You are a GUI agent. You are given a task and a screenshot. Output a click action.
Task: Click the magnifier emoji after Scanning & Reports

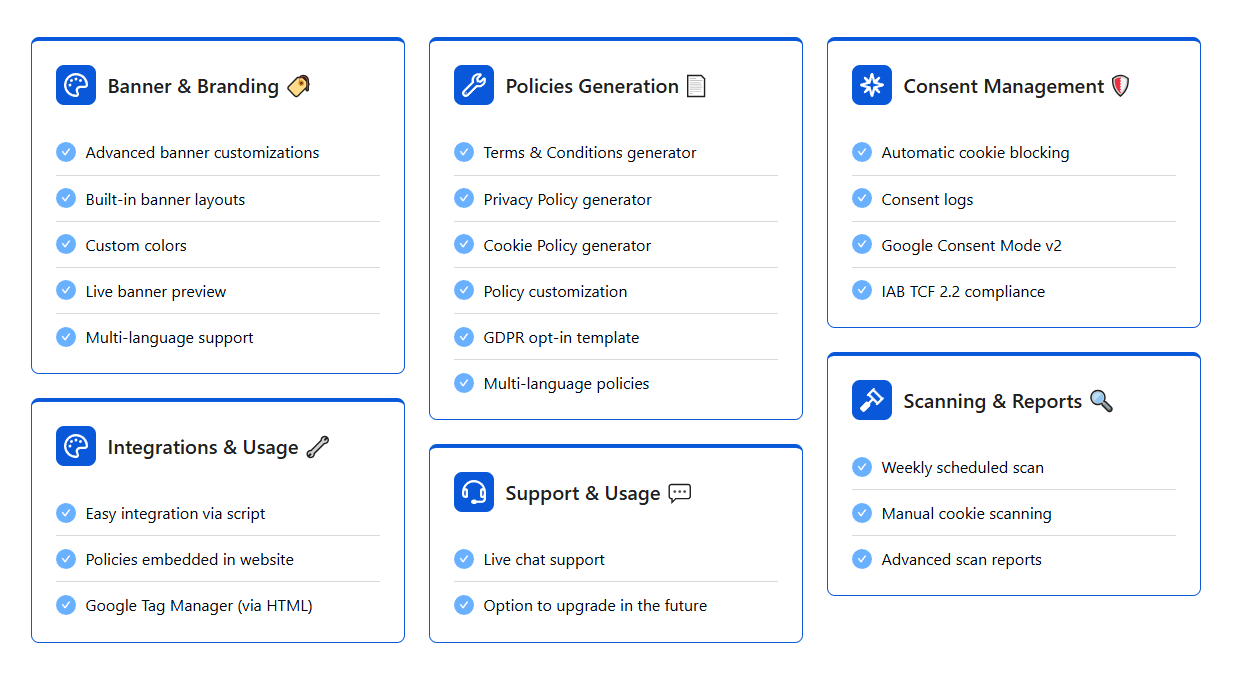point(1101,401)
